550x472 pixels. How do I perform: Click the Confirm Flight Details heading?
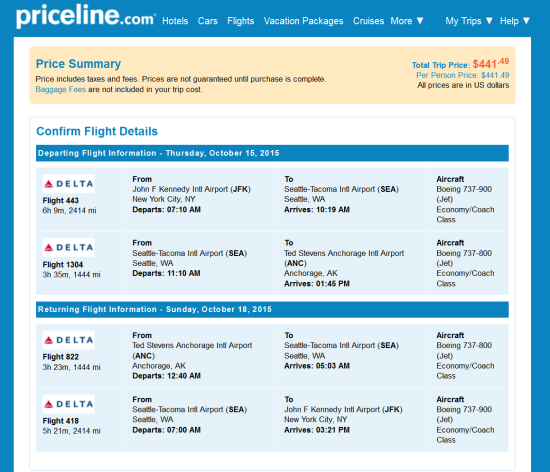point(97,131)
